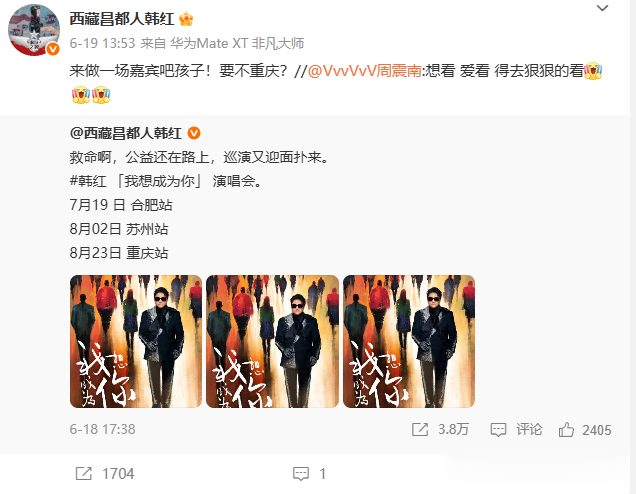This screenshot has height=494, width=636.
Task: Click 华为Mate XT 非凡大师 source text
Action: pos(237,43)
